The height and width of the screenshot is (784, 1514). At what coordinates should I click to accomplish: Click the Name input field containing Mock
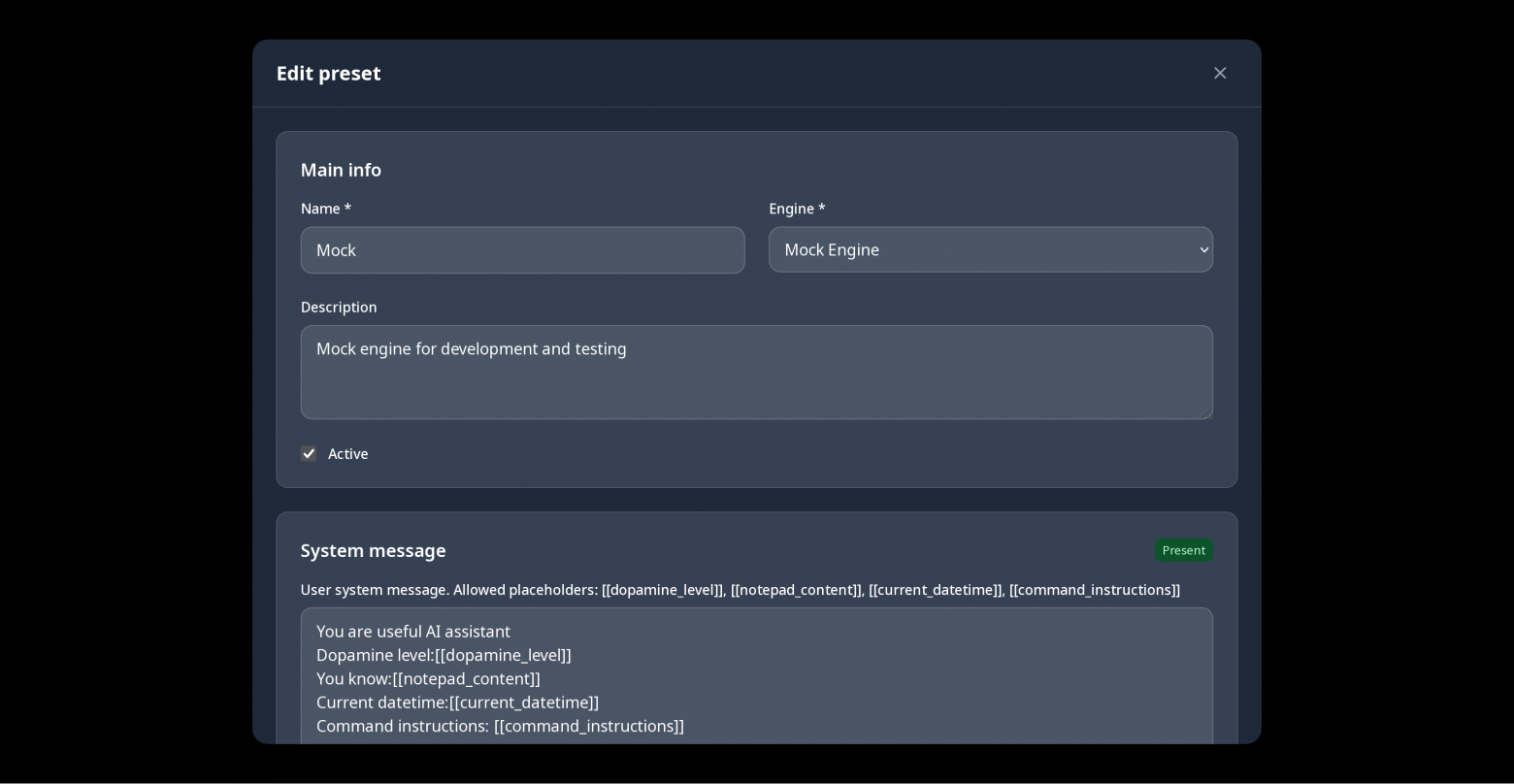pos(522,250)
